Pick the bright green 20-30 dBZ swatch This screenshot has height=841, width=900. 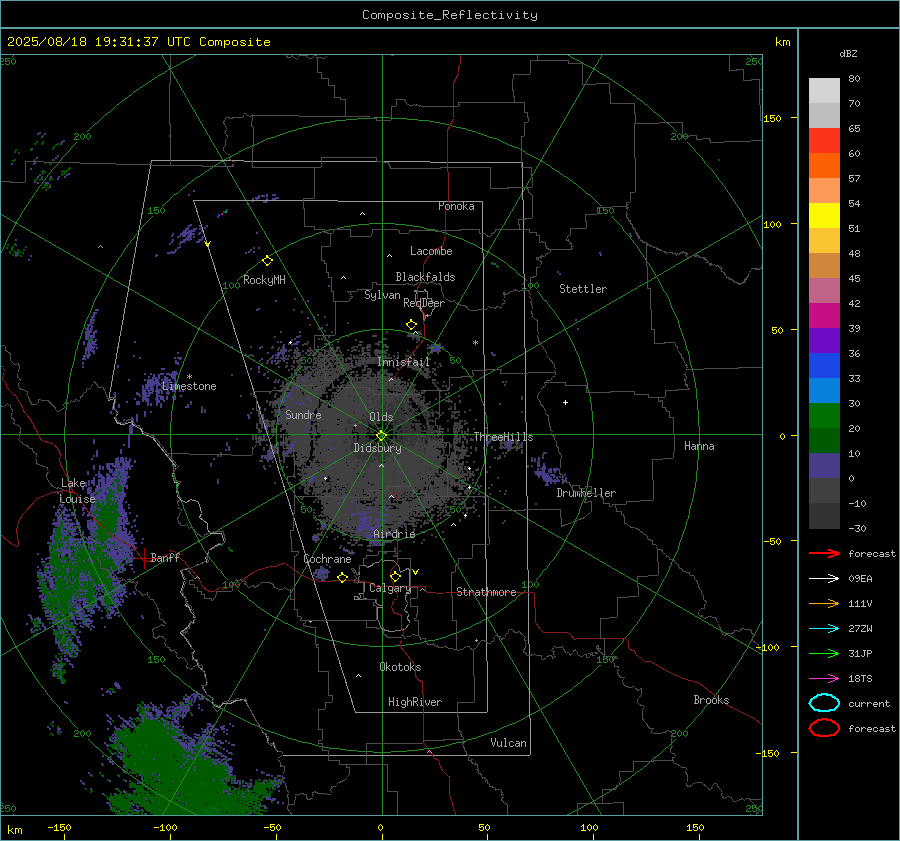click(824, 416)
